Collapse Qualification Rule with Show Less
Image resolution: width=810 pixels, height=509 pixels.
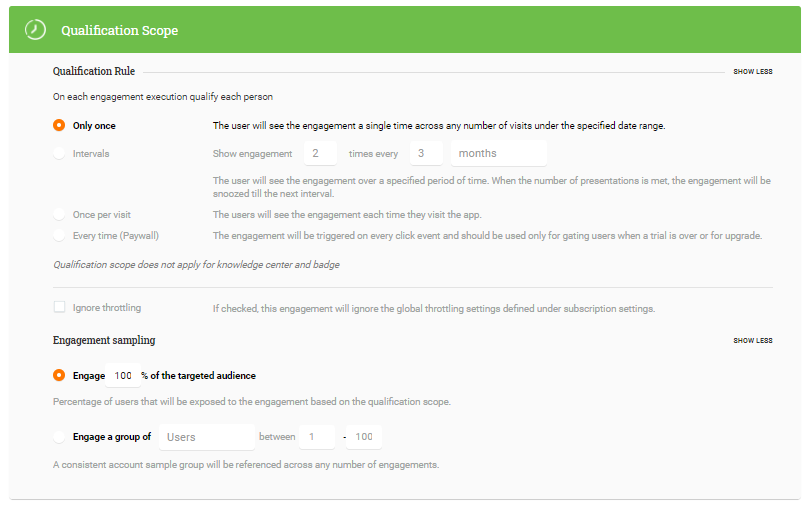click(753, 72)
